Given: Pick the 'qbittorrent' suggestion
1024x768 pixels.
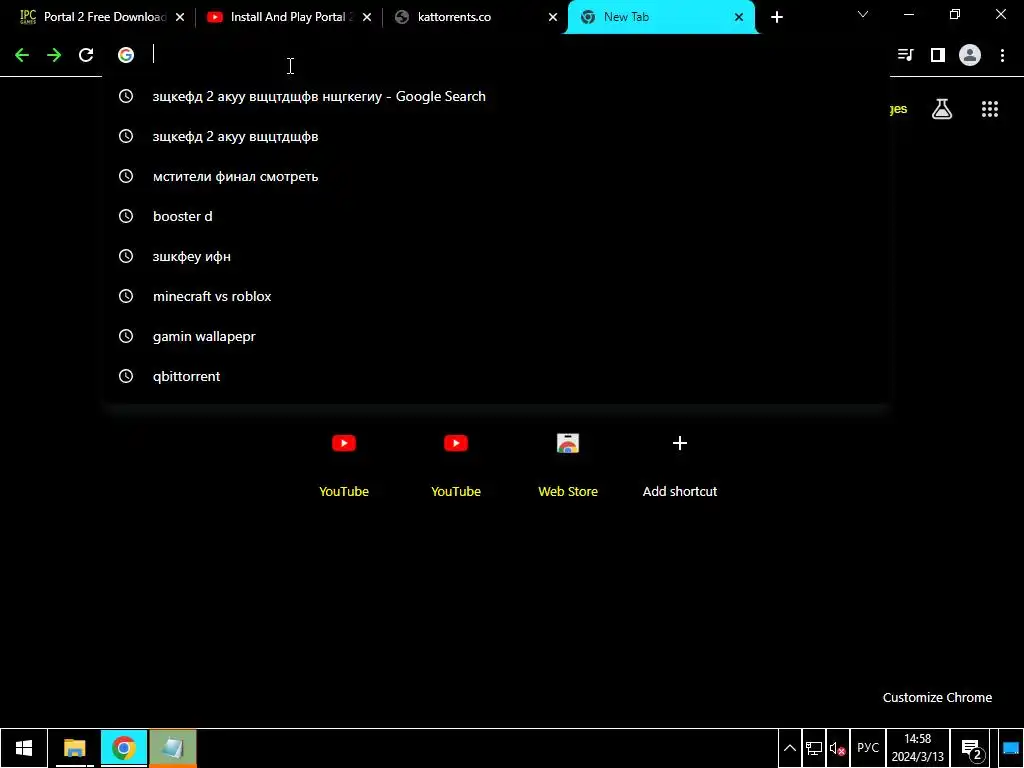Looking at the screenshot, I should pos(496,376).
